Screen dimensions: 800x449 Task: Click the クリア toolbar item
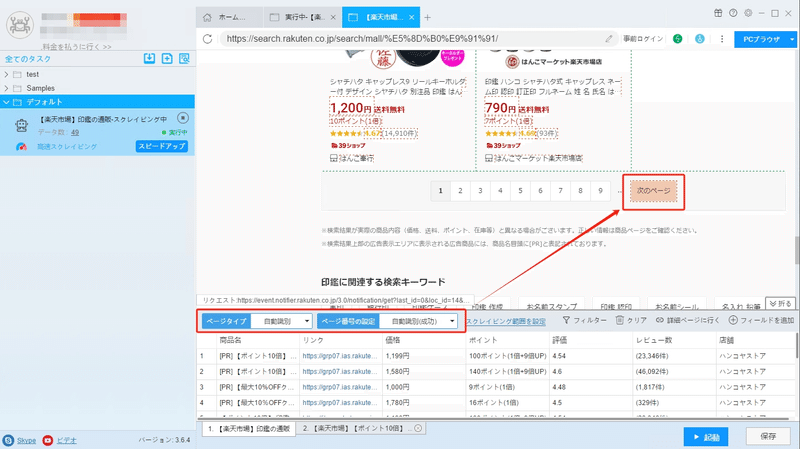[x=631, y=320]
